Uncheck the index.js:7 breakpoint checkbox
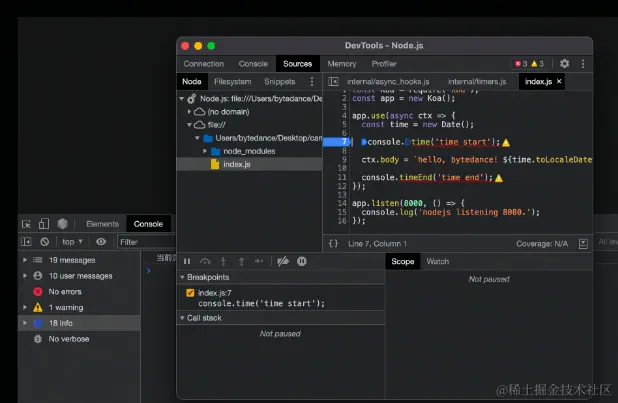Image resolution: width=618 pixels, height=403 pixels. [x=190, y=293]
